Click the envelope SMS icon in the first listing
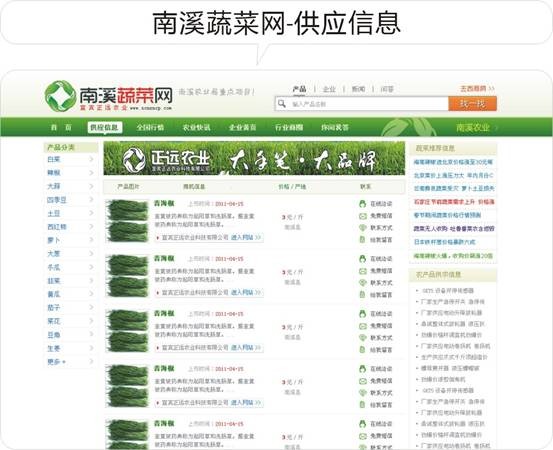The width and height of the screenshot is (553, 450). 363,216
